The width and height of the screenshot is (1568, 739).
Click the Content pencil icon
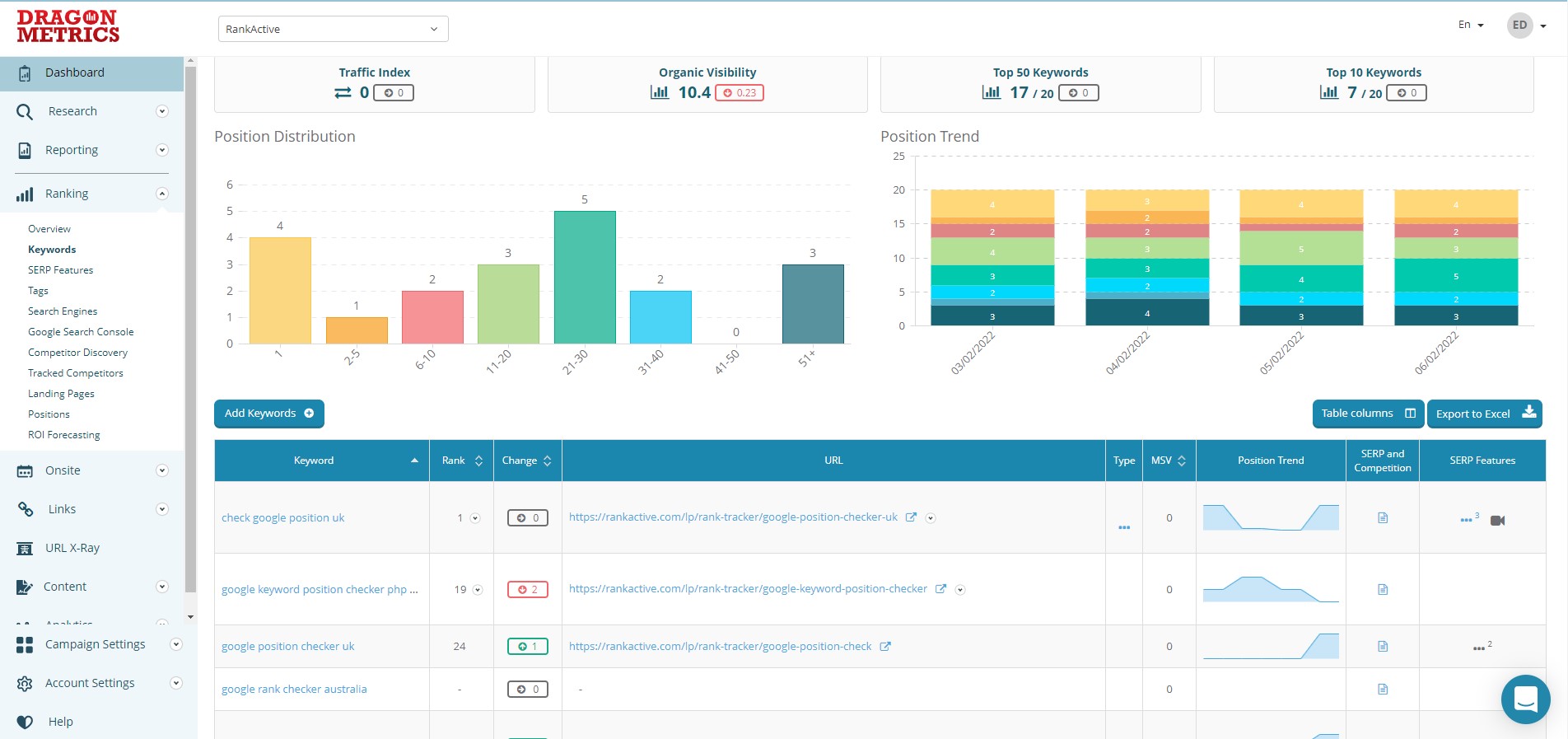(25, 587)
